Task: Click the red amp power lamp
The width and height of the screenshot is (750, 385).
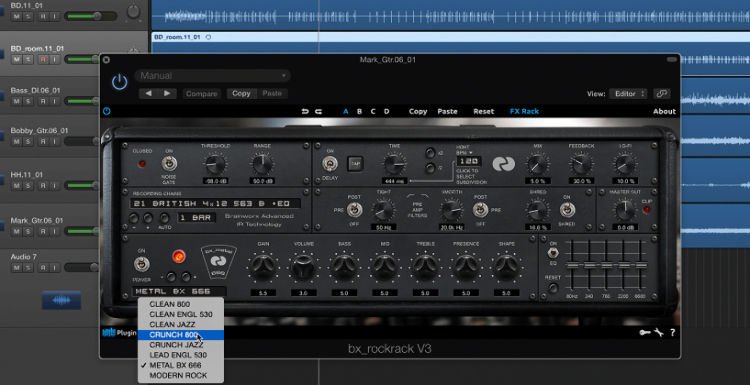Action: coord(179,257)
